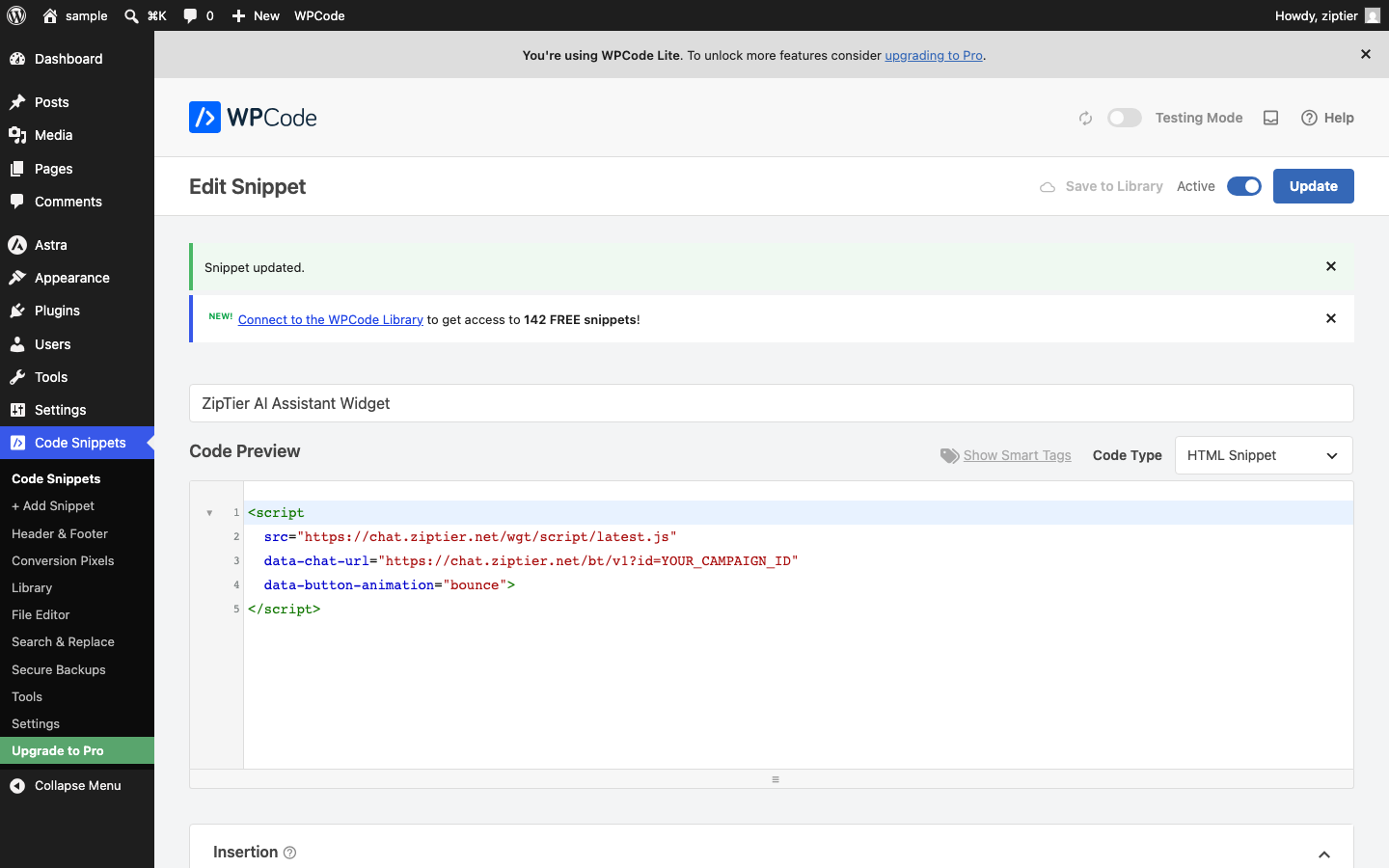Click the code editor resize handle

(x=775, y=779)
